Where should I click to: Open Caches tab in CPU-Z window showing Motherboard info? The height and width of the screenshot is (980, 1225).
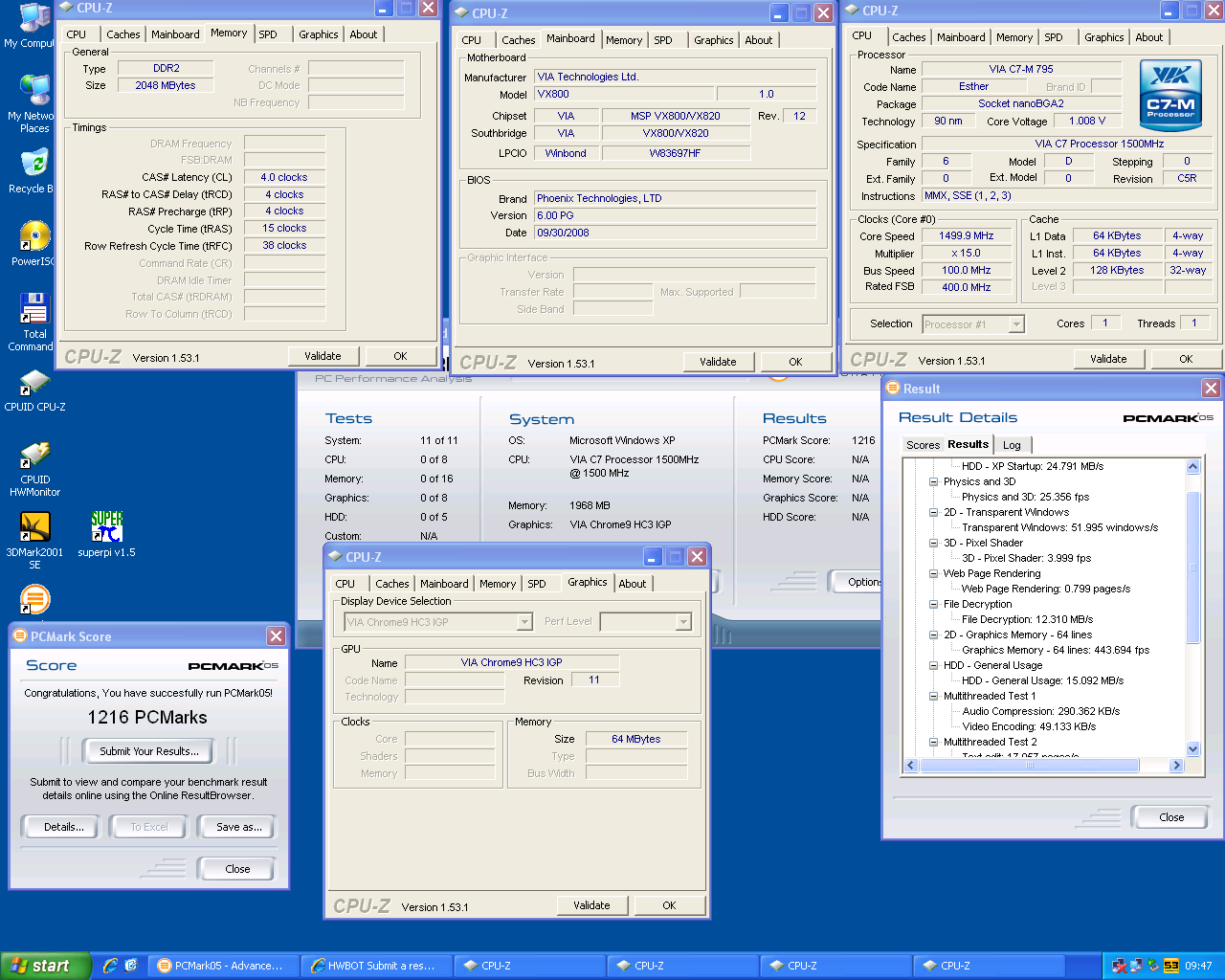(x=518, y=40)
